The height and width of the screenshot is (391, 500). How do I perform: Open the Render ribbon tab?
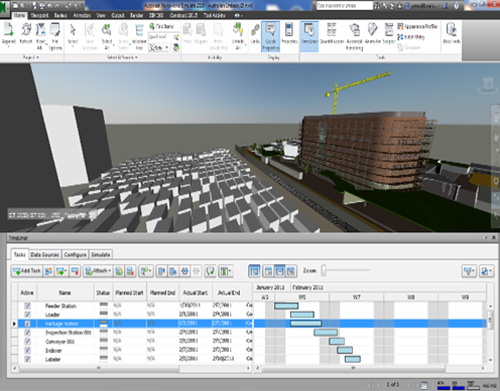(x=136, y=15)
